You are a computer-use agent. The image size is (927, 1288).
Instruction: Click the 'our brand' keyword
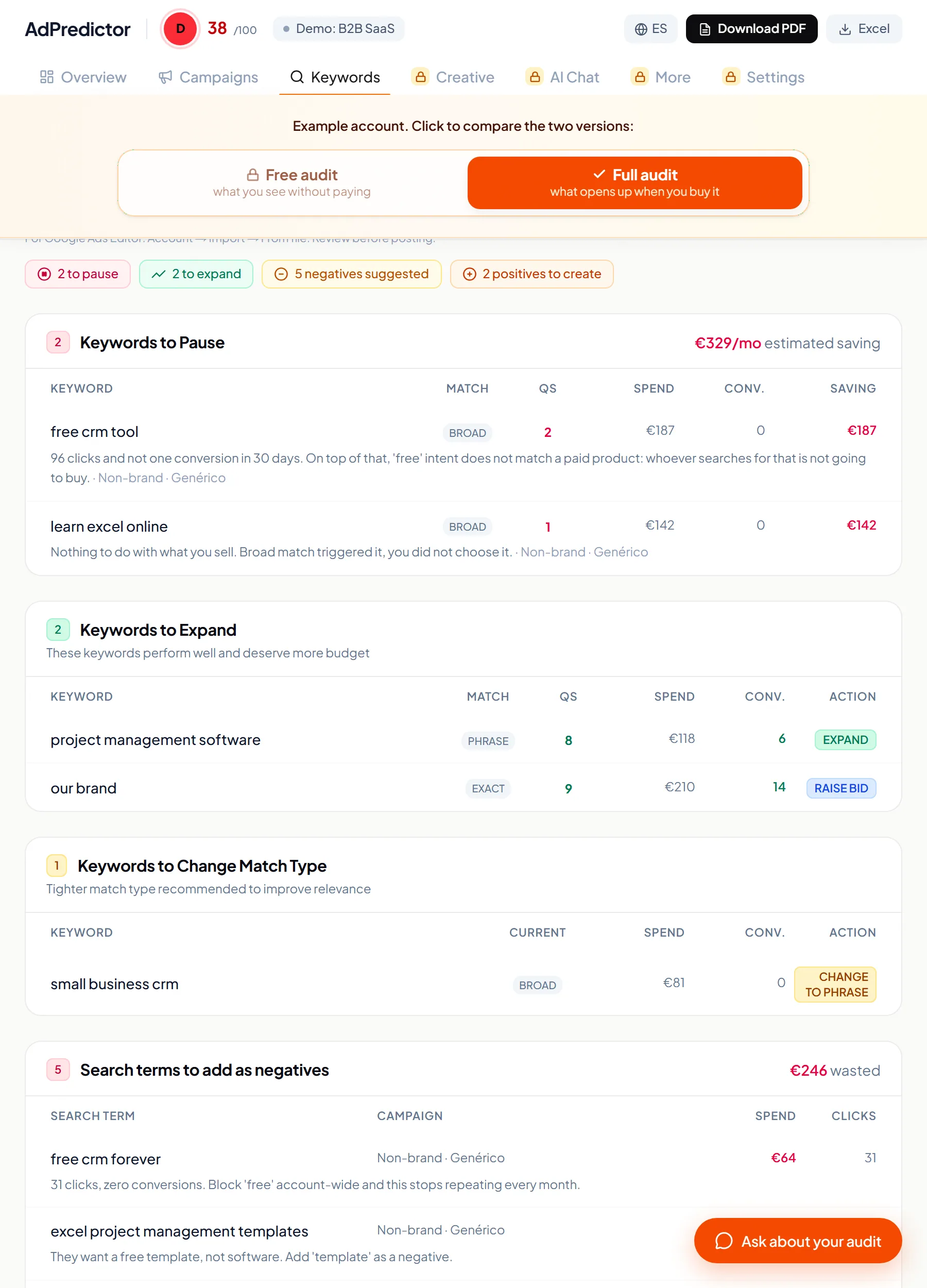[x=83, y=788]
